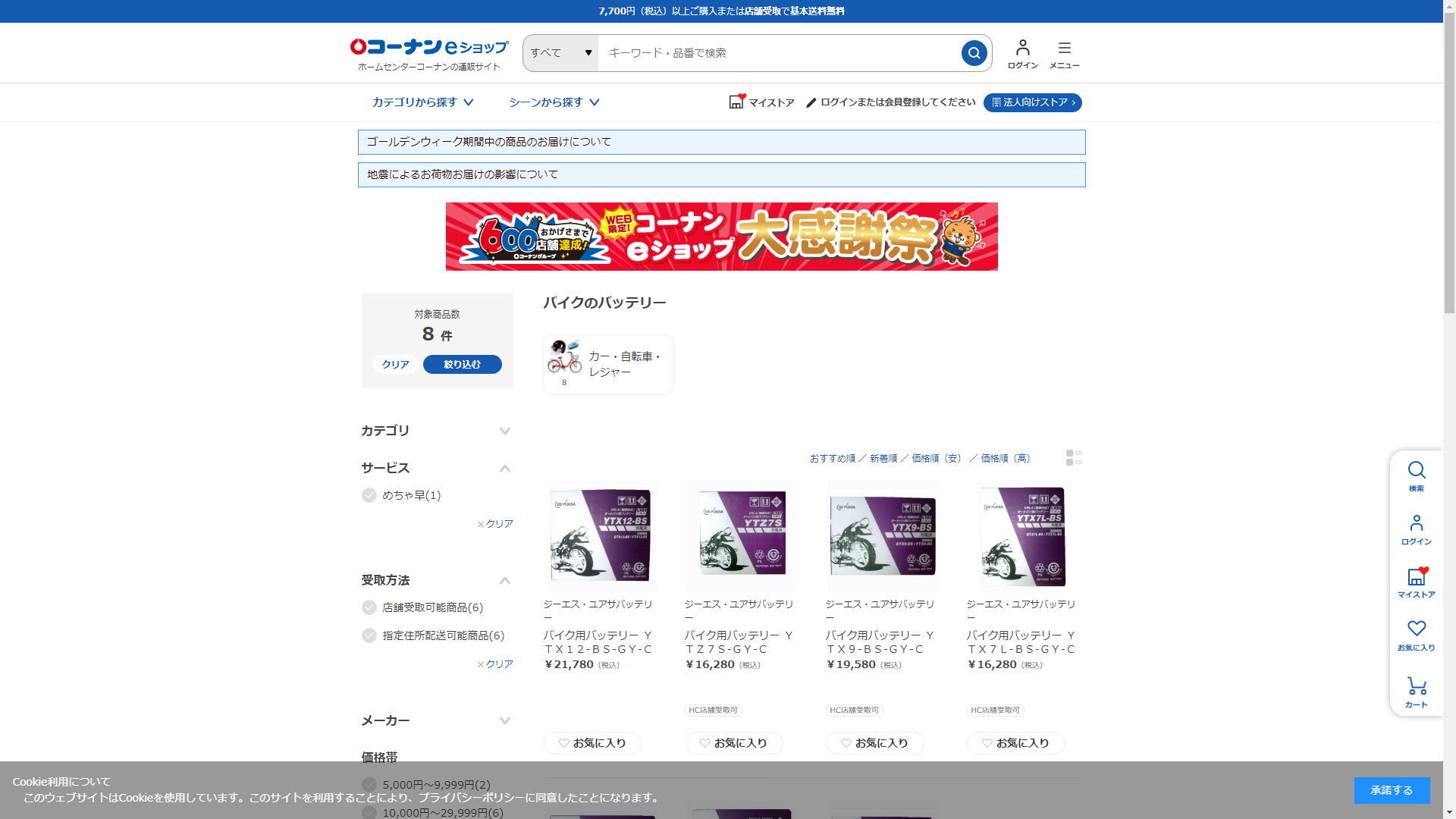Open シーンから探す navigation menu

554,102
